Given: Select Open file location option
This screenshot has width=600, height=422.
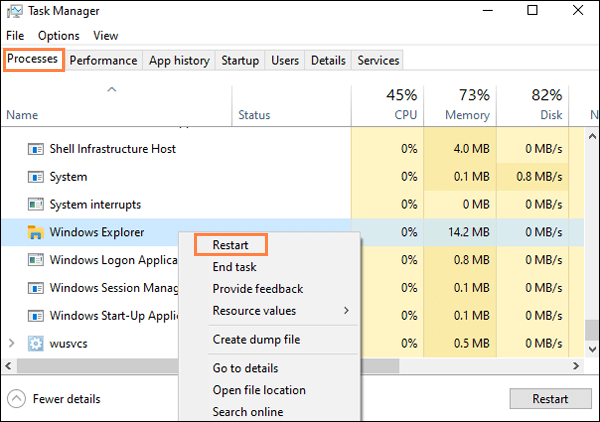Looking at the screenshot, I should coord(259,390).
